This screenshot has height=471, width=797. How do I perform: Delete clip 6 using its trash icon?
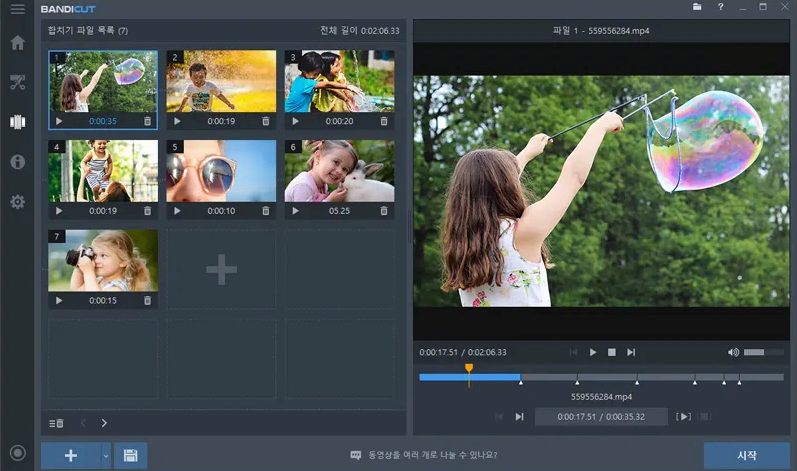[x=384, y=211]
